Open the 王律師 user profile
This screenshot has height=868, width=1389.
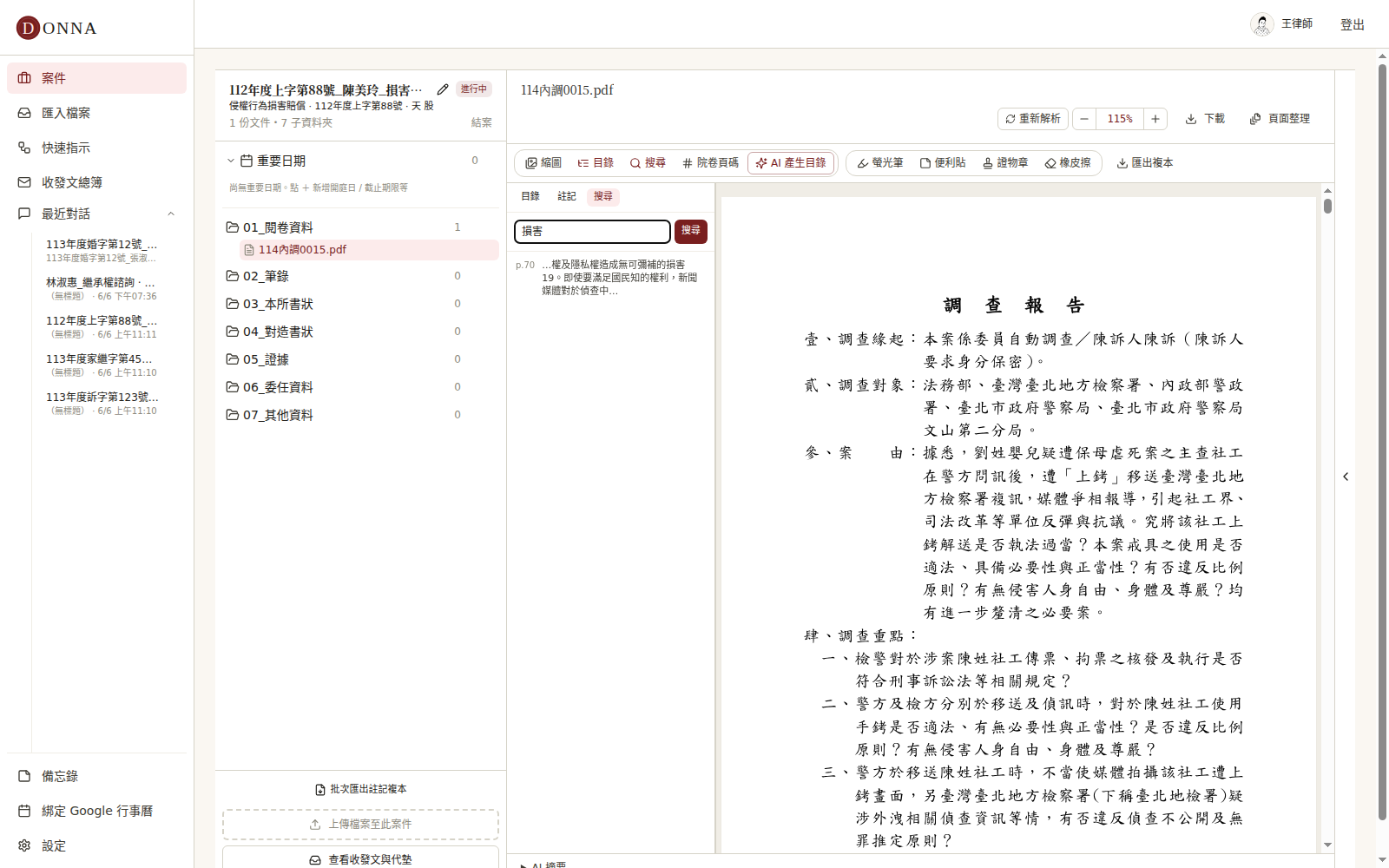pos(1281,24)
